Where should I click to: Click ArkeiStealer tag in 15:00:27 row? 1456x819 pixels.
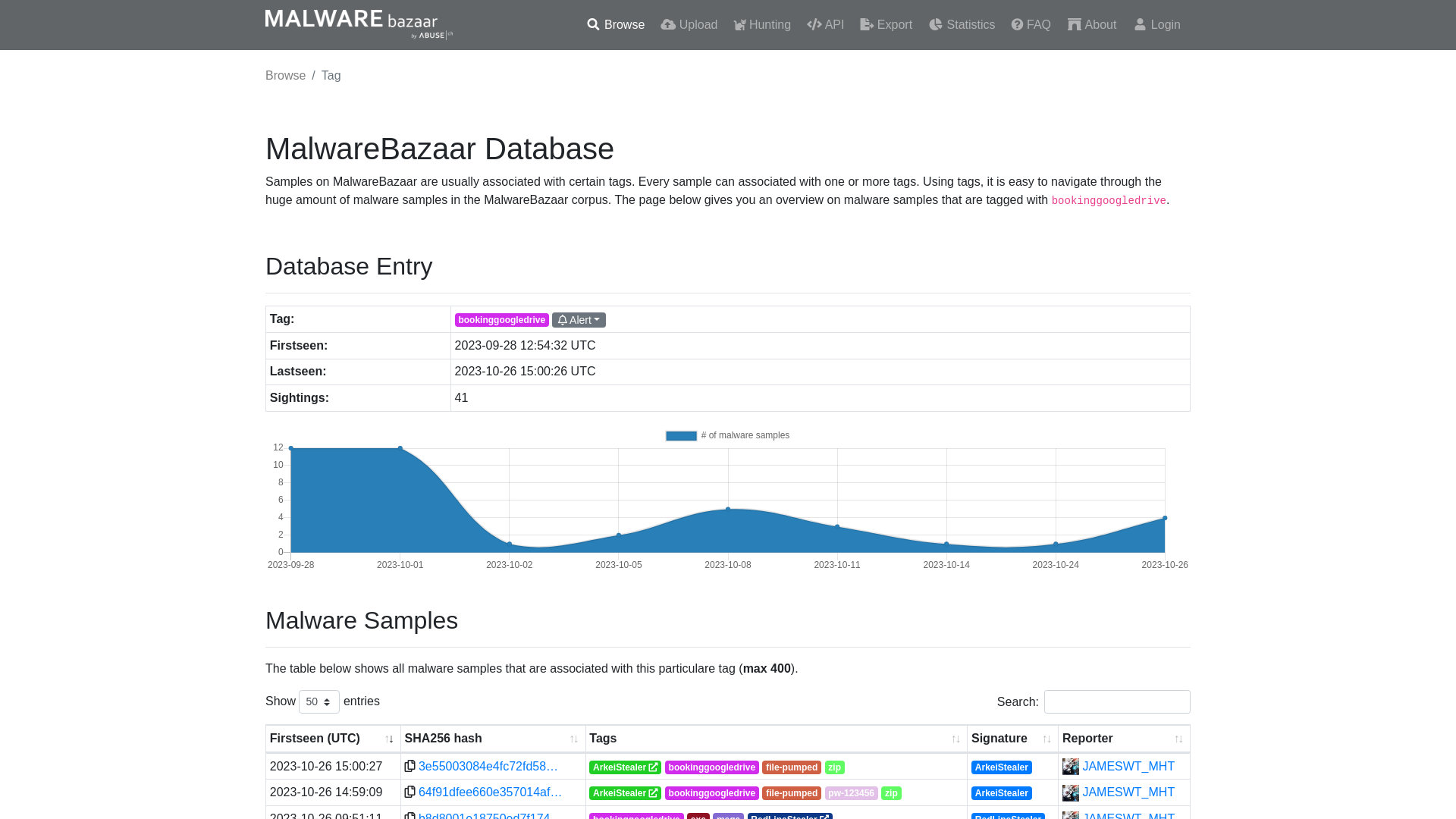click(625, 767)
